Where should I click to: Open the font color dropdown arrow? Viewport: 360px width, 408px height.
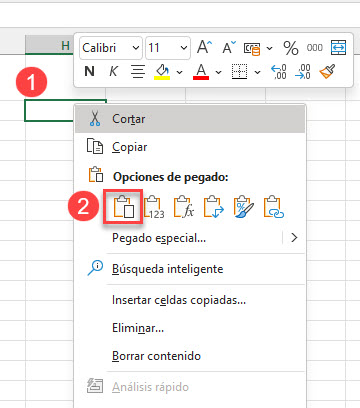(218, 72)
